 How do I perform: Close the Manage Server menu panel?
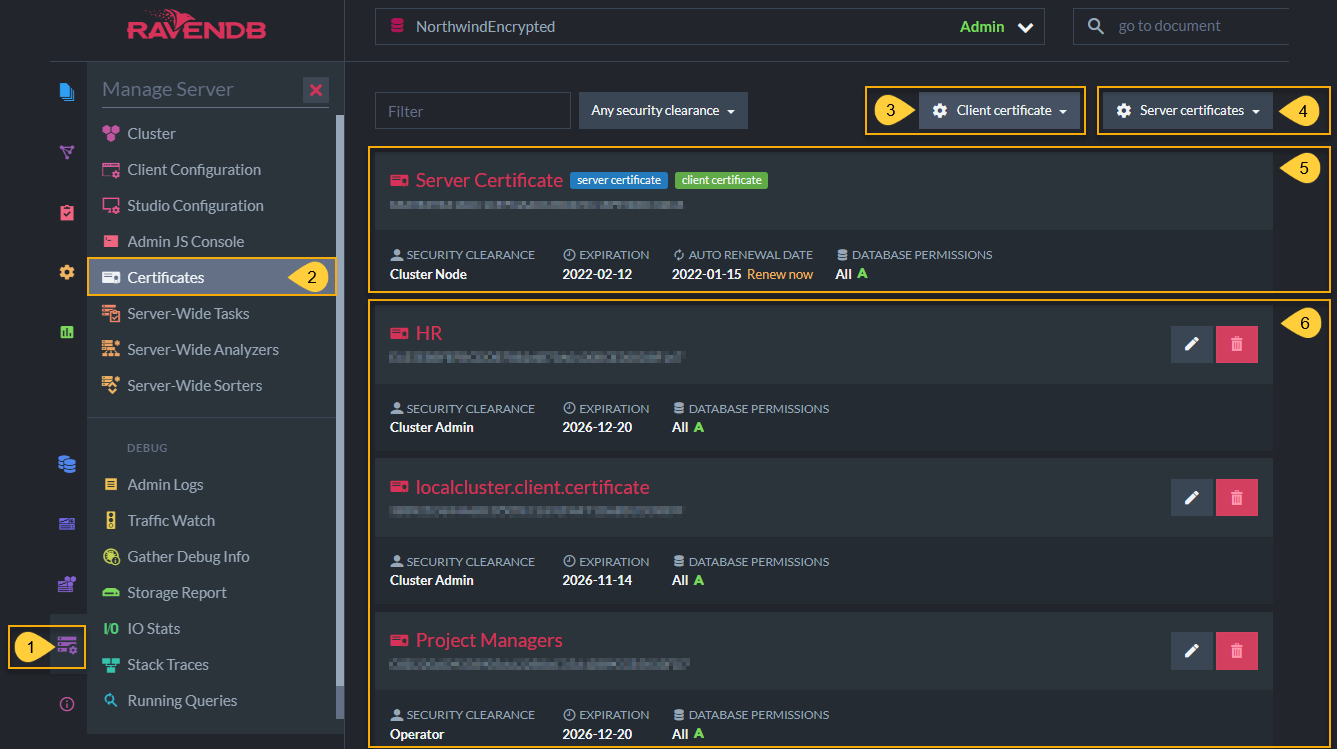coord(316,90)
